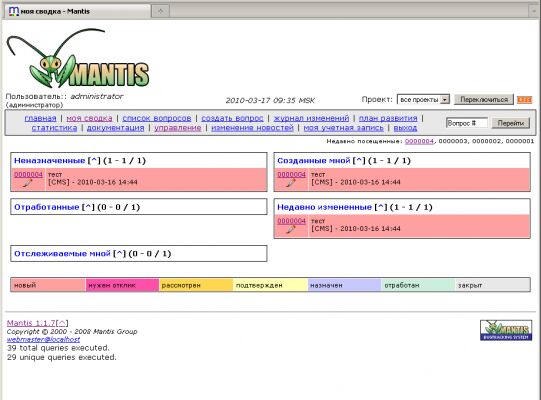Click the Переключиться button
541x400 pixels.
484,99
